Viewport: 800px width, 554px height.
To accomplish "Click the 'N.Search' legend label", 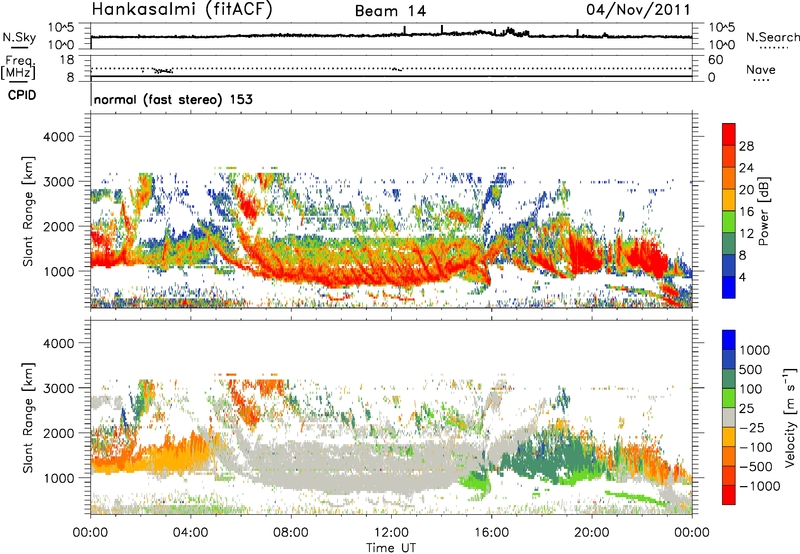I will [772, 37].
